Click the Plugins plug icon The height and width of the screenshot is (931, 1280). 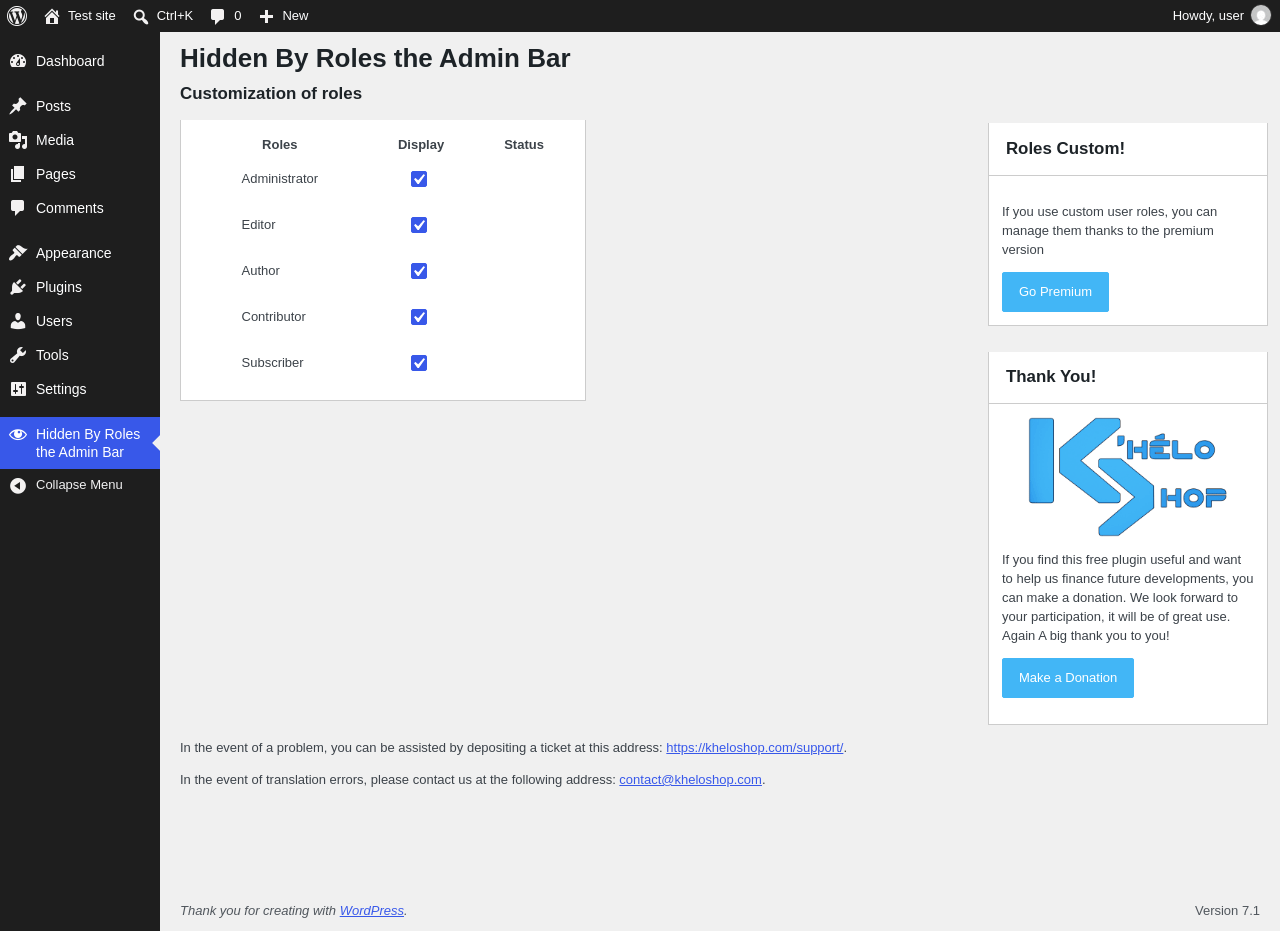pyautogui.click(x=18, y=287)
